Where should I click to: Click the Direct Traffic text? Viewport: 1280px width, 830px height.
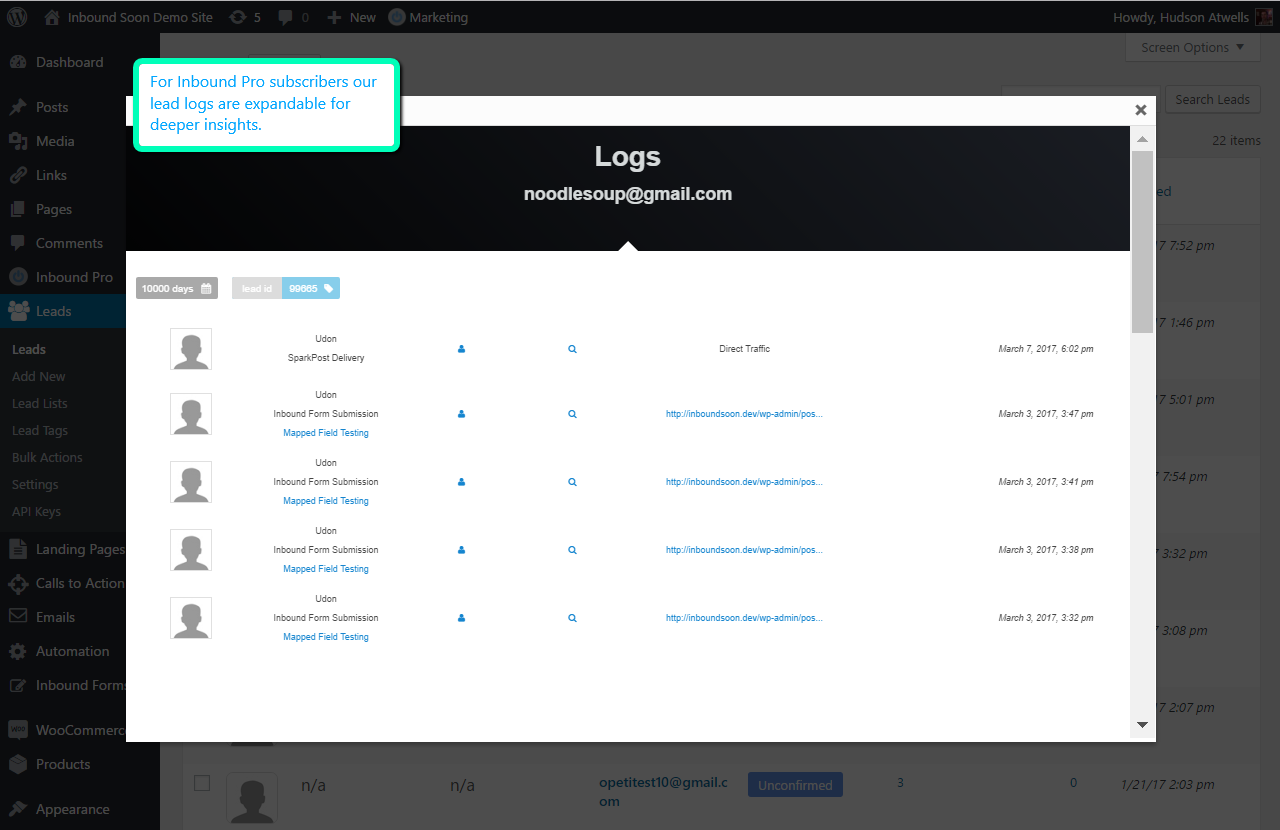tap(745, 349)
